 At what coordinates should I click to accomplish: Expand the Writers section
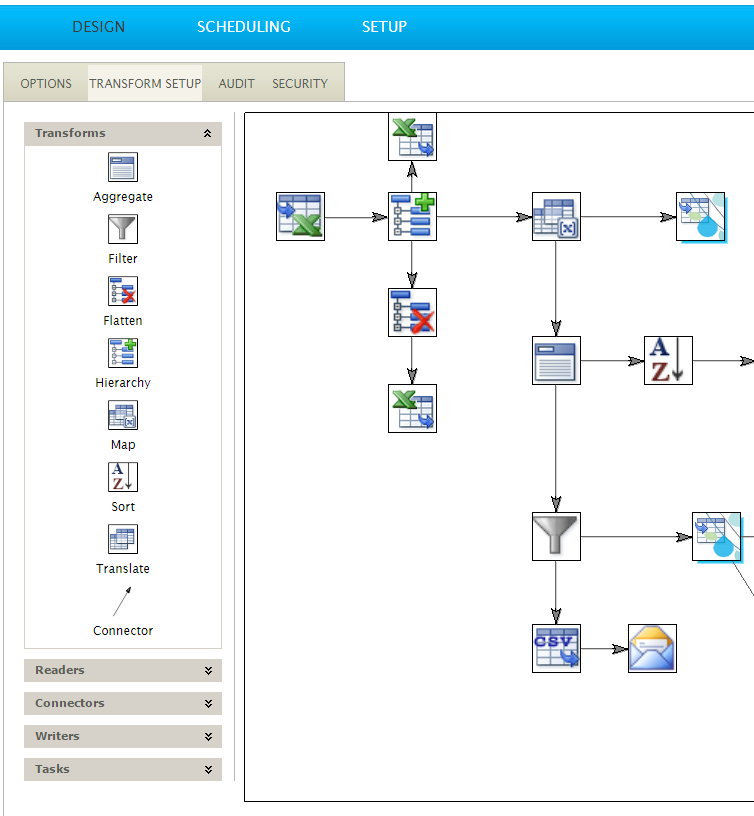pyautogui.click(x=208, y=737)
